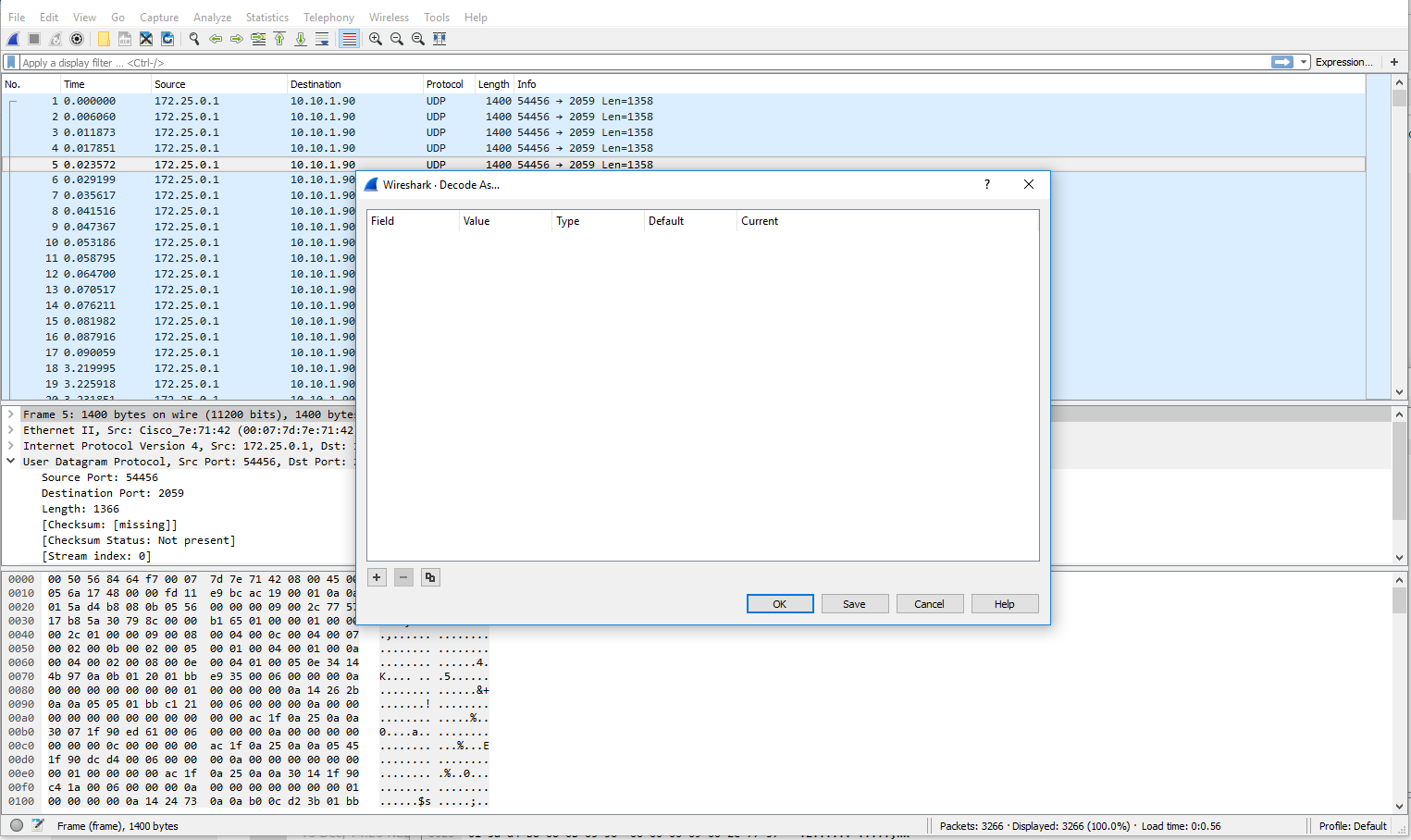Image resolution: width=1411 pixels, height=840 pixels.
Task: Click the find packet magnifier icon
Action: [194, 39]
